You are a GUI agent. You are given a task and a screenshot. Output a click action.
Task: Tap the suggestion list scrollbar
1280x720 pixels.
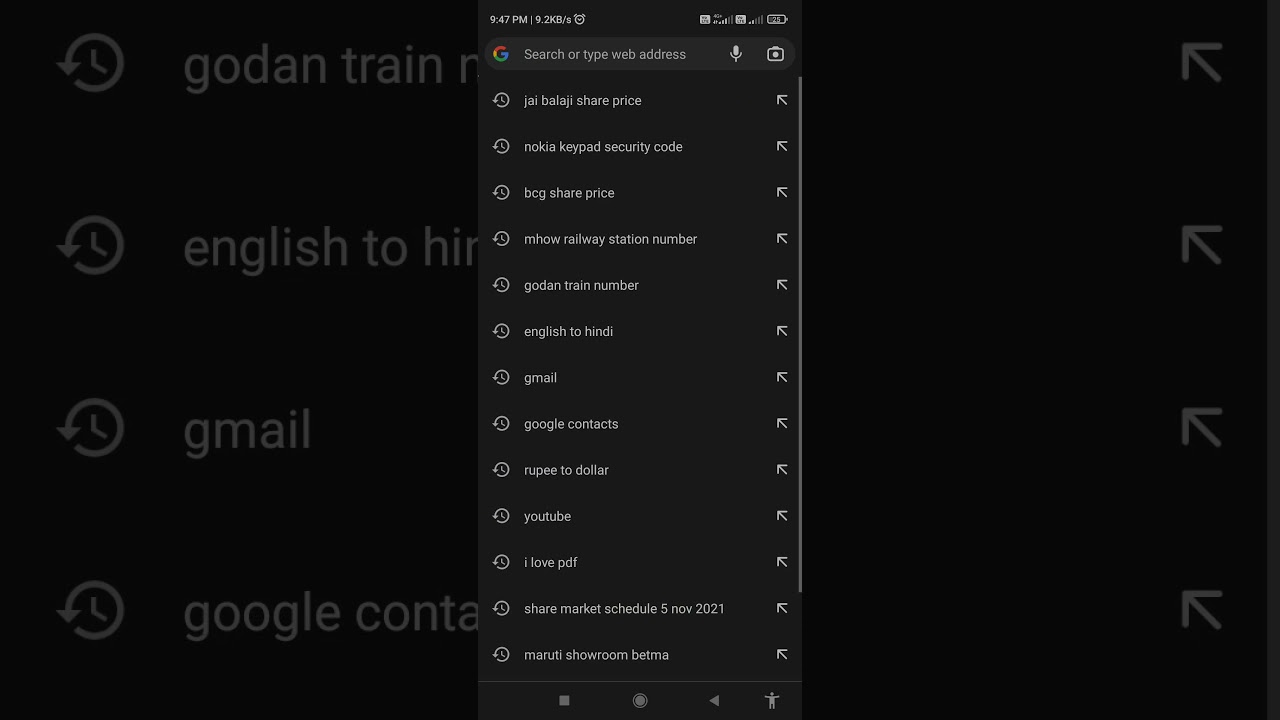(799, 335)
